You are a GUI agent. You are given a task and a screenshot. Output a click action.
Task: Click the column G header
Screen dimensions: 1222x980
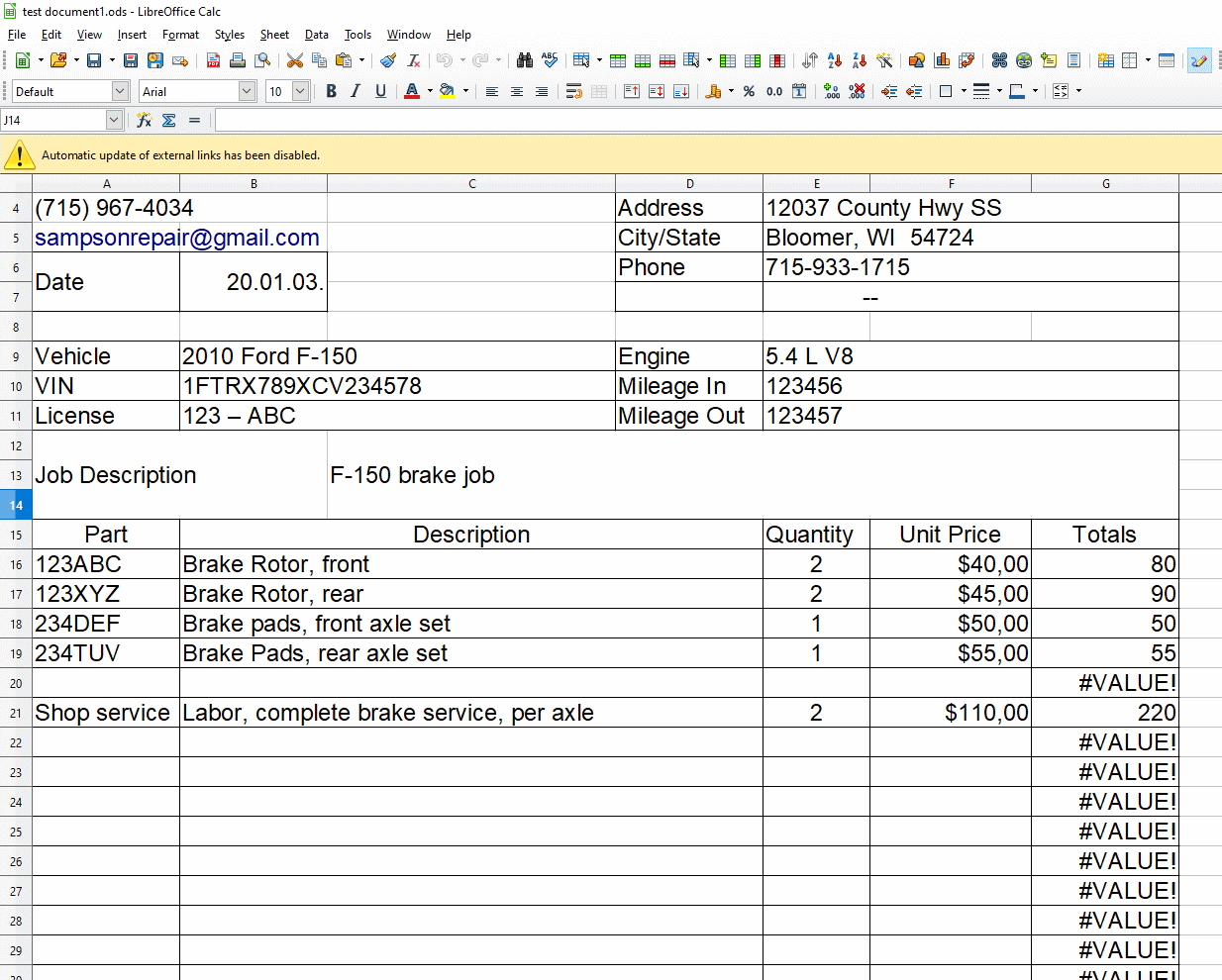[x=1105, y=184]
